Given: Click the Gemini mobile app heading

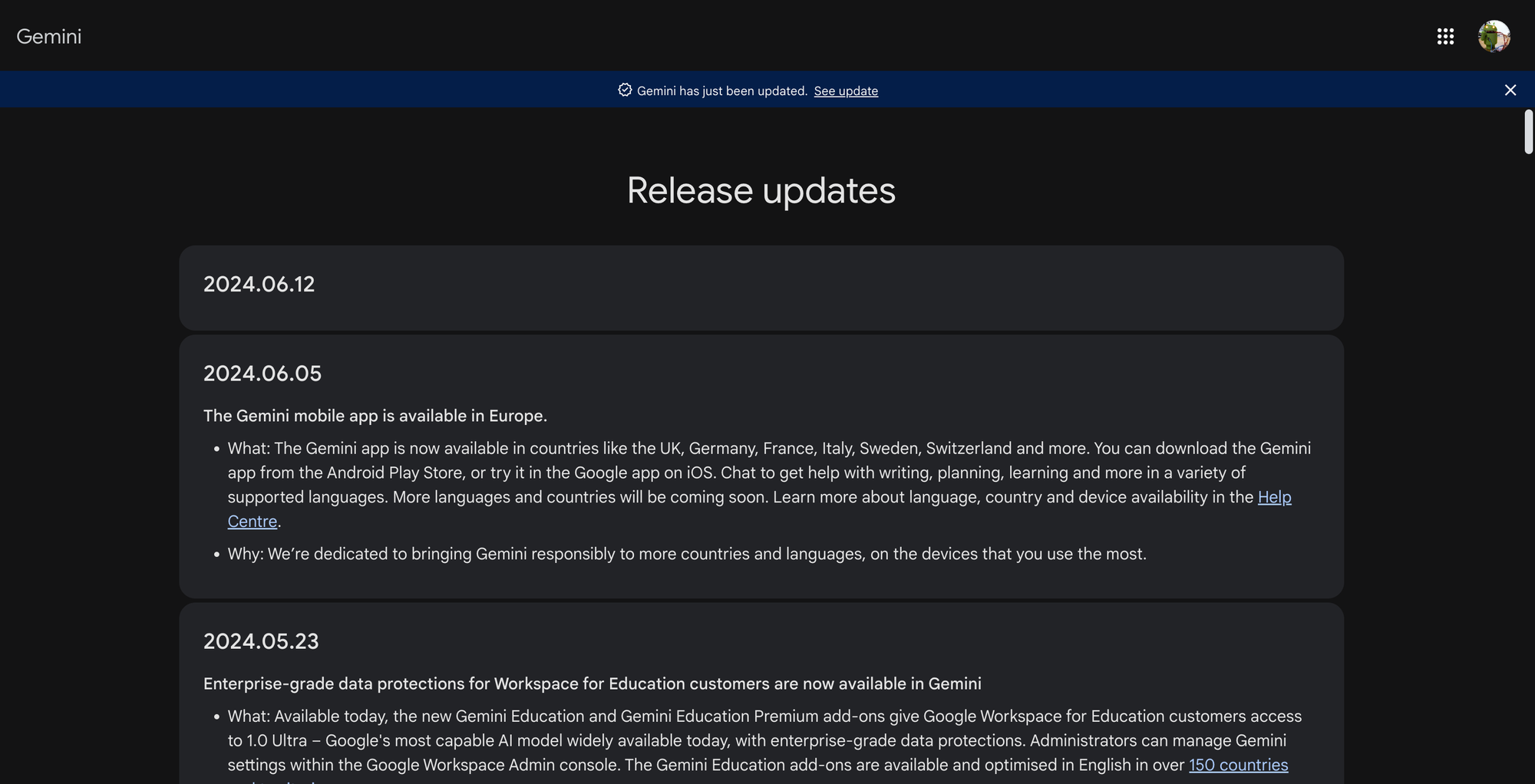Looking at the screenshot, I should pos(375,415).
